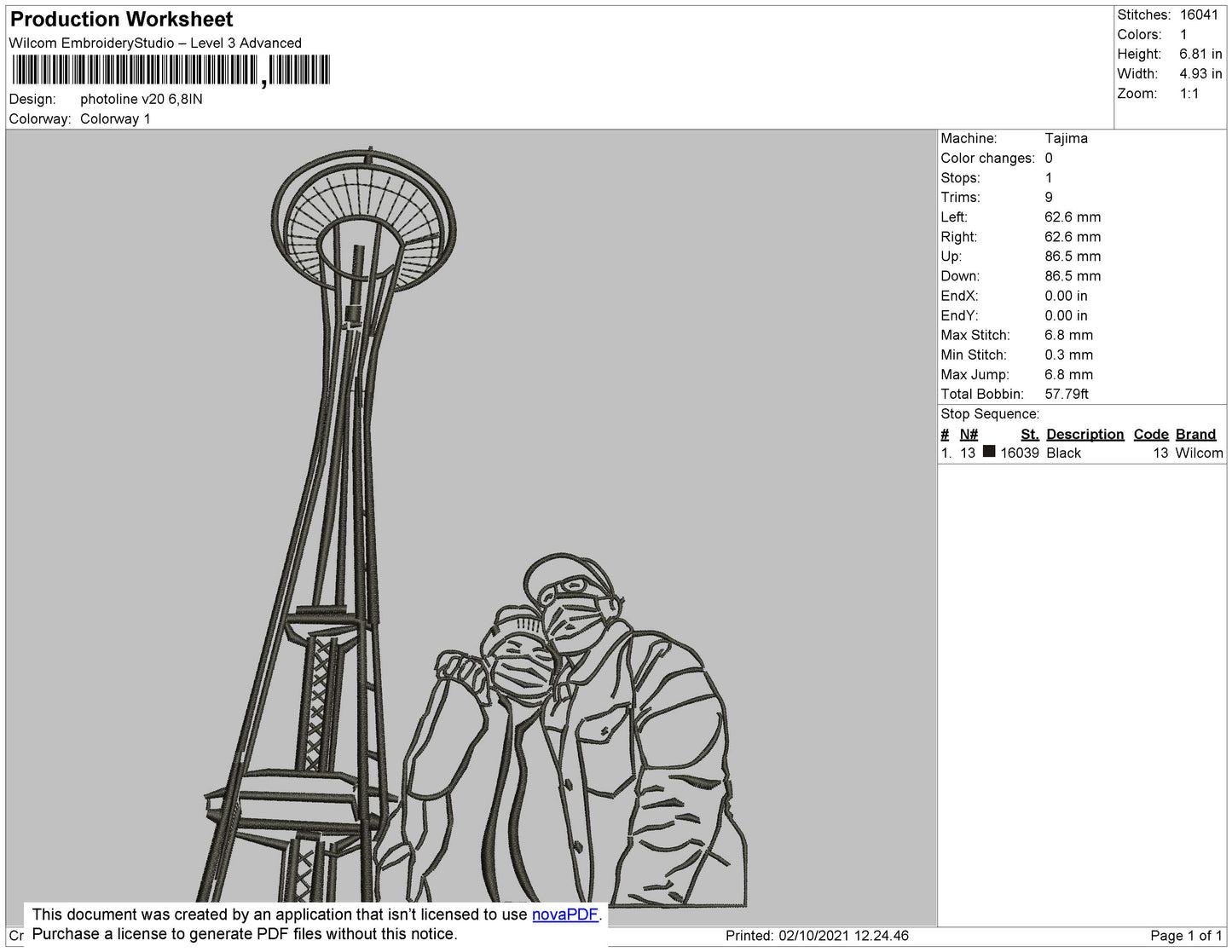This screenshot has width=1232, height=952.
Task: Click the "Color changes:" label
Action: click(x=987, y=159)
